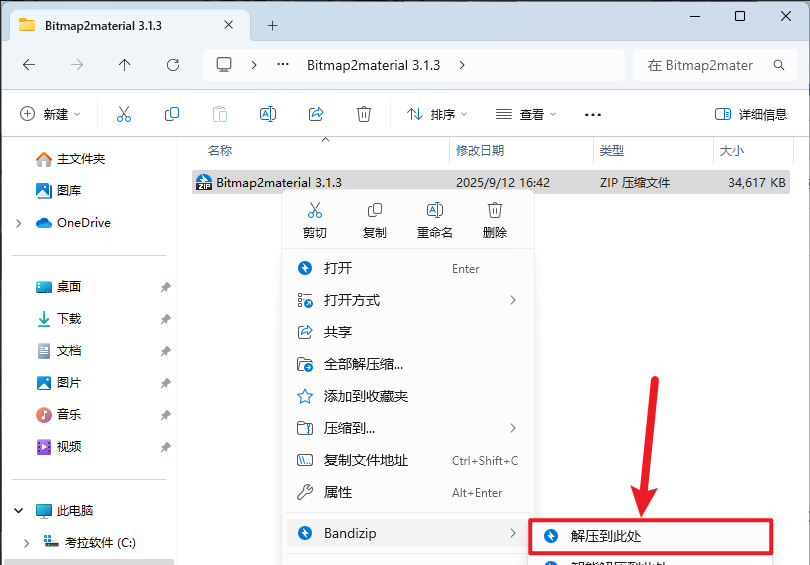Viewport: 810px width, 565px height.
Task: Choose 复制文件地址 in the context menu
Action: 408,460
